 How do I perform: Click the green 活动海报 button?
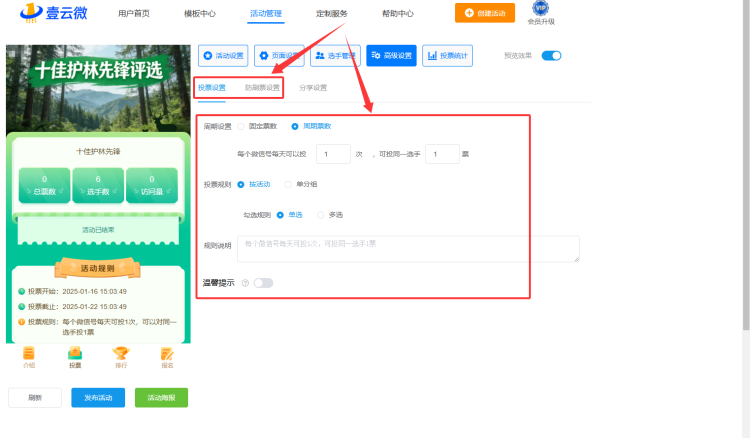[161, 397]
